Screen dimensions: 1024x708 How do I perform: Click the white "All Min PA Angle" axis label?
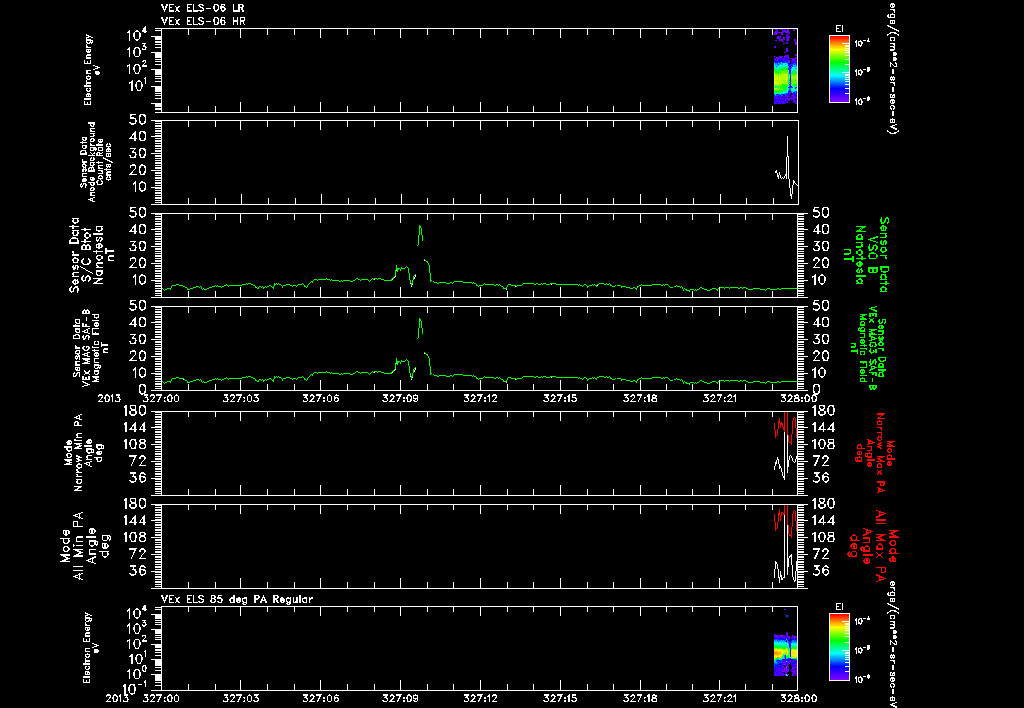(x=86, y=545)
